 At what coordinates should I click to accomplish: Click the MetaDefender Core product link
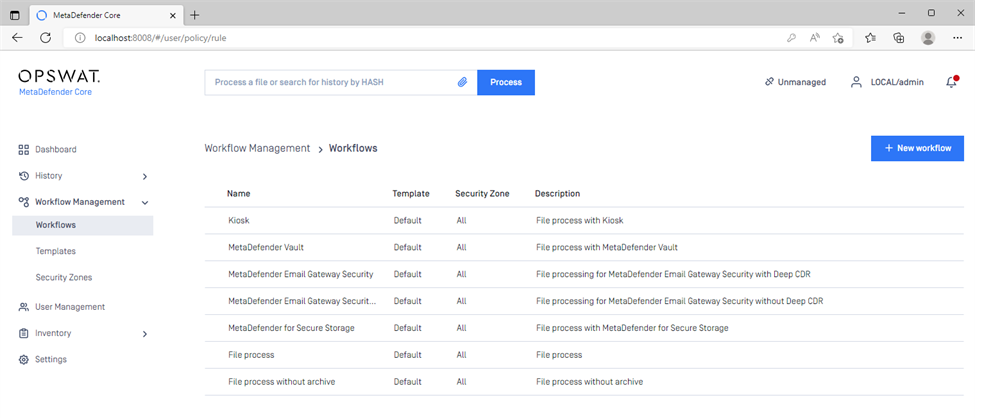[55, 92]
